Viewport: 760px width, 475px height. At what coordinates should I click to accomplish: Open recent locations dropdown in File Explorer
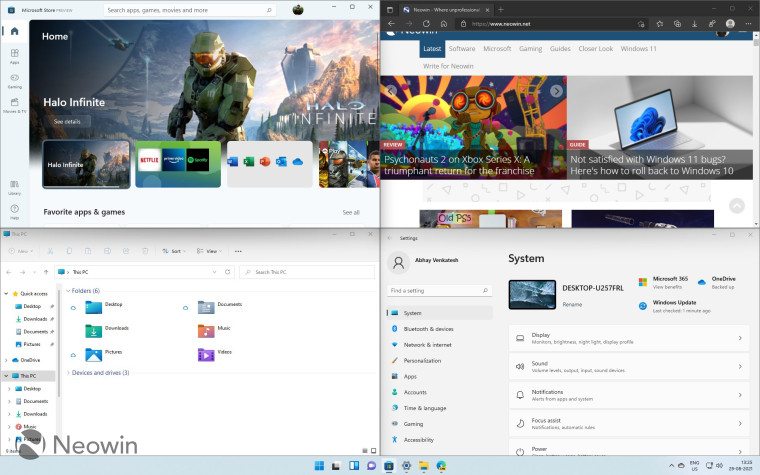coord(34,272)
